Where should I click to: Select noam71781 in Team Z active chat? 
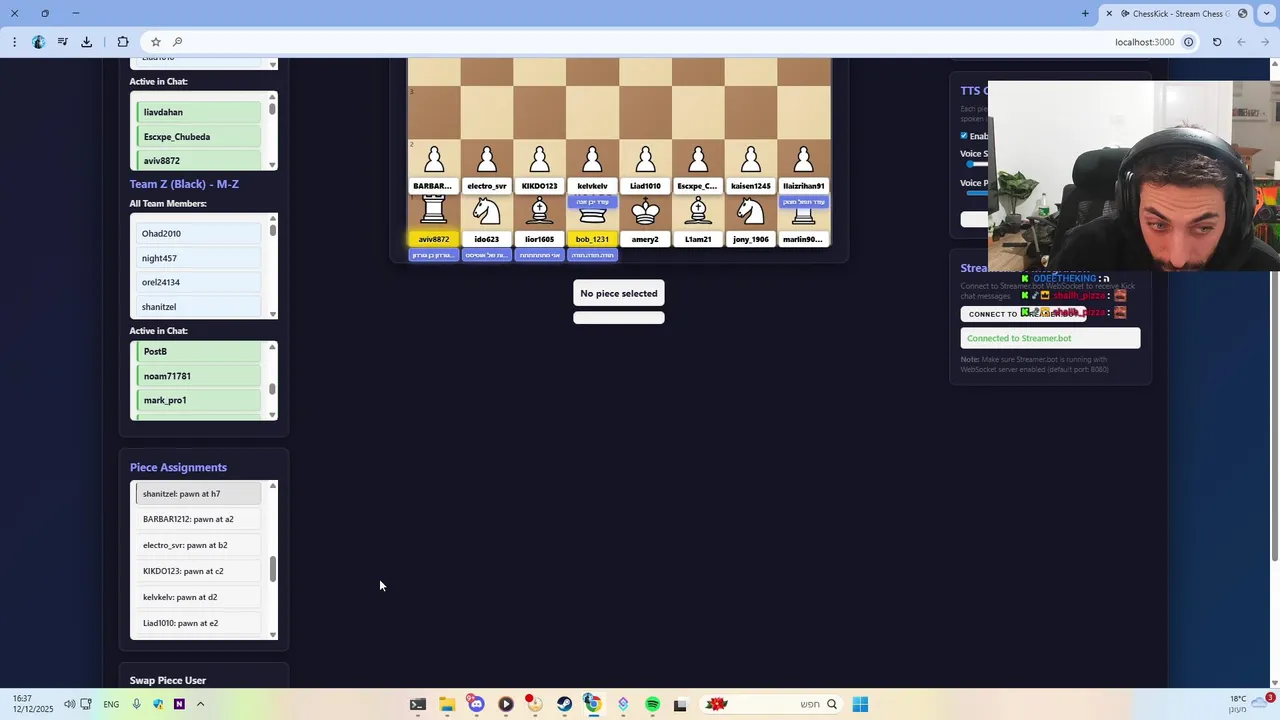tap(198, 376)
